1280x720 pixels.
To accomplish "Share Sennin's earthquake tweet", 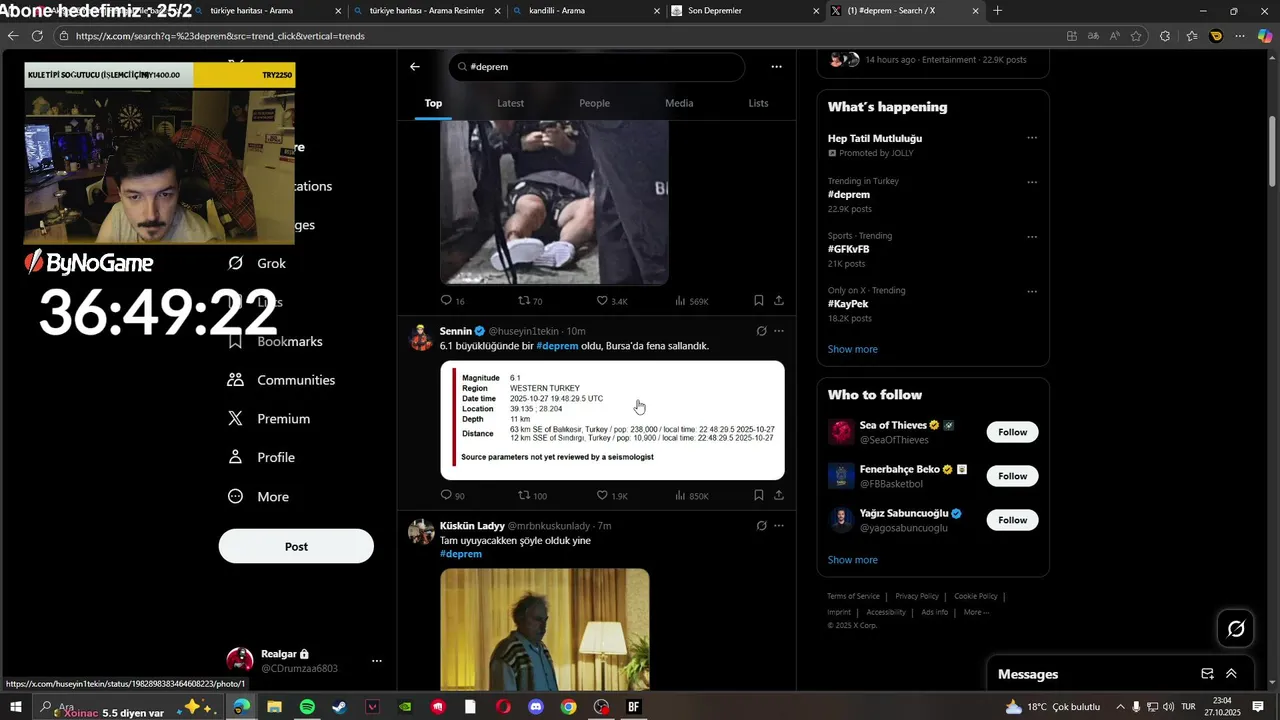I will pos(779,495).
